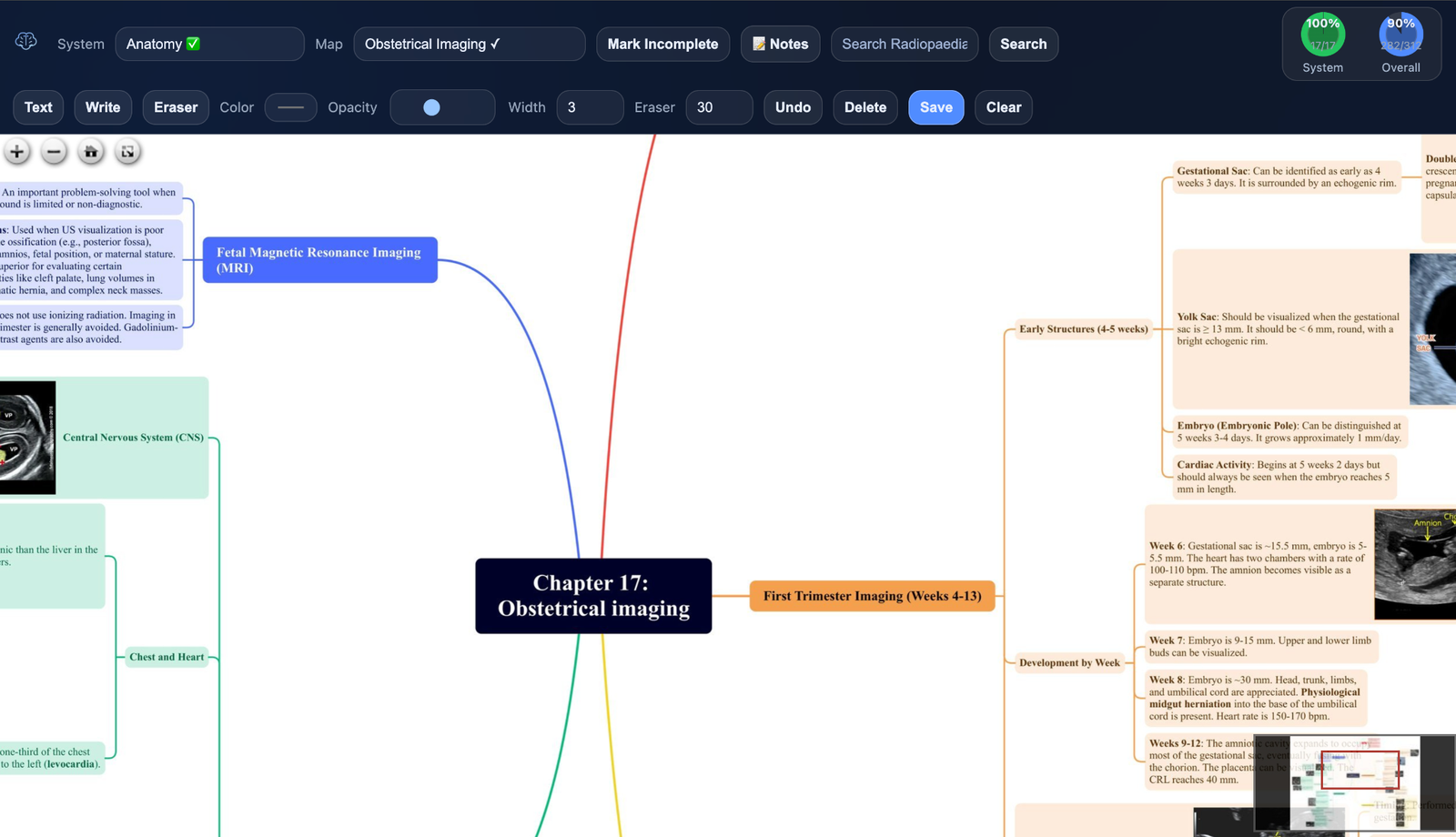Select the Chapter 17 Obstetrical imaging node

593,596
